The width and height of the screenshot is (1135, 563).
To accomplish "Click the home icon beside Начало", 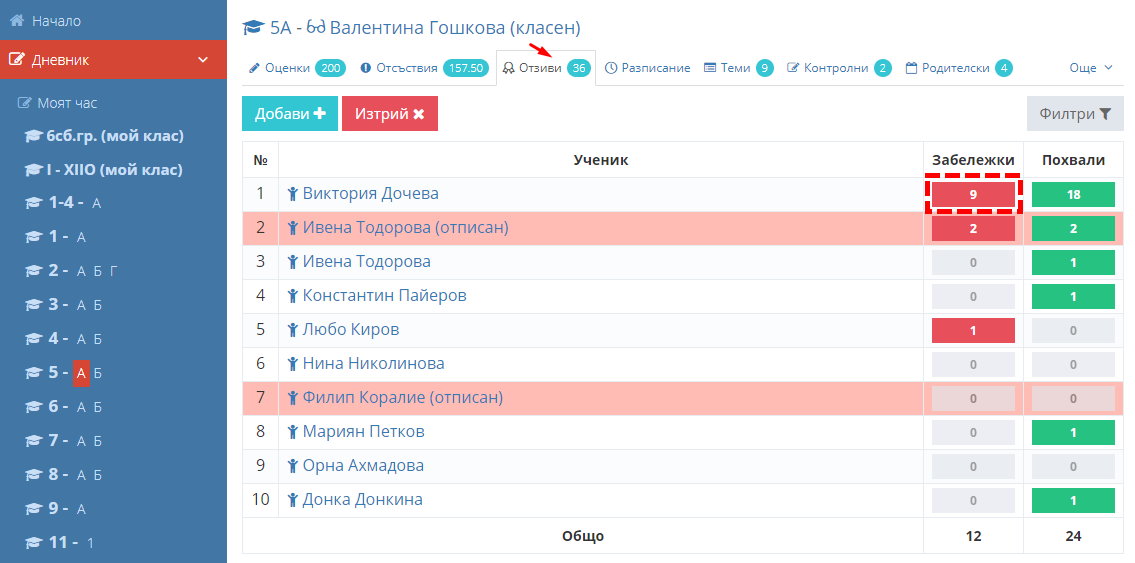I will 17,21.
